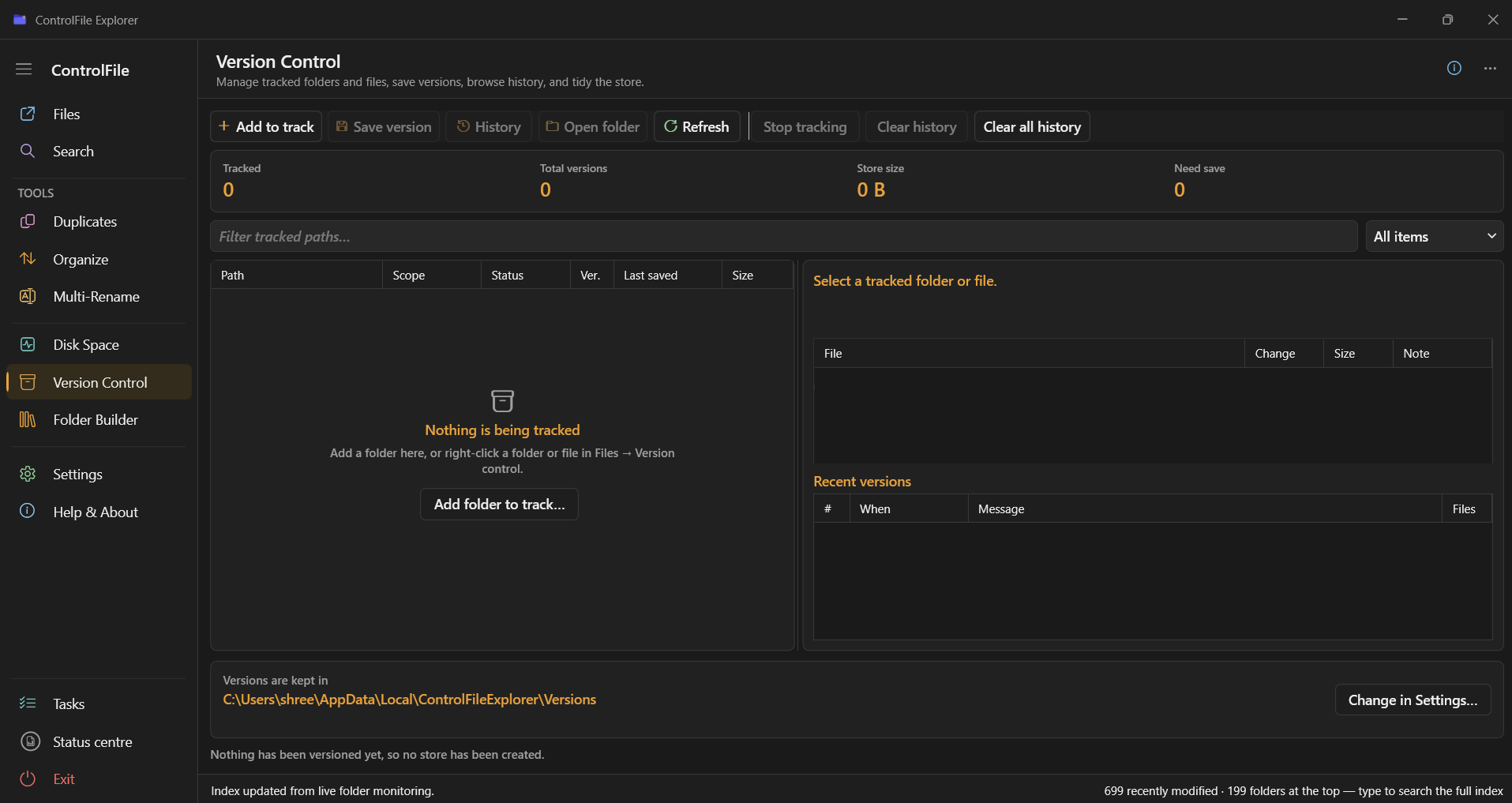
Task: Open the Multi-Rename tool
Action: (x=99, y=296)
